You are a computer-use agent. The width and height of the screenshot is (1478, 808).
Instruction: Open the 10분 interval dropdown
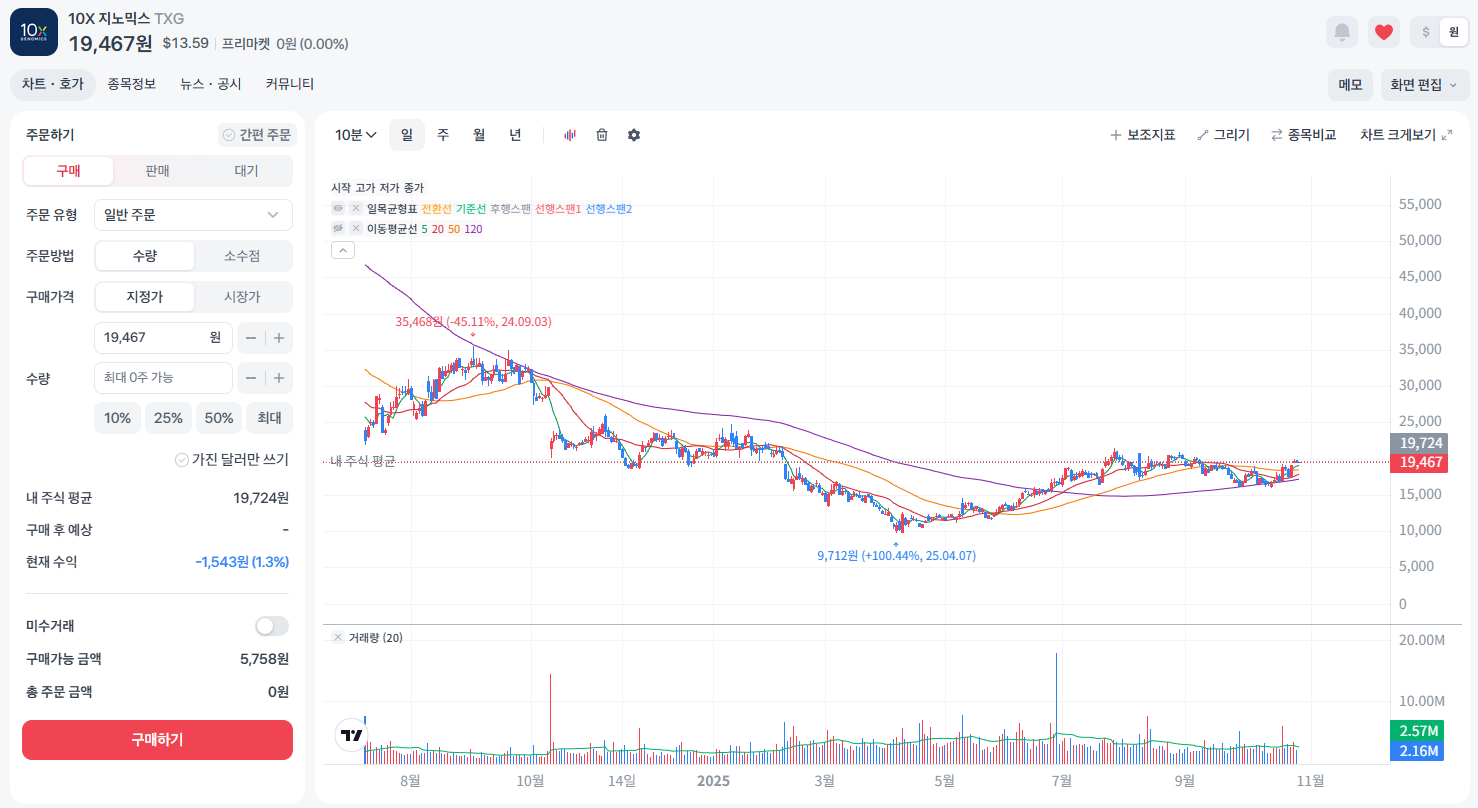coord(356,135)
